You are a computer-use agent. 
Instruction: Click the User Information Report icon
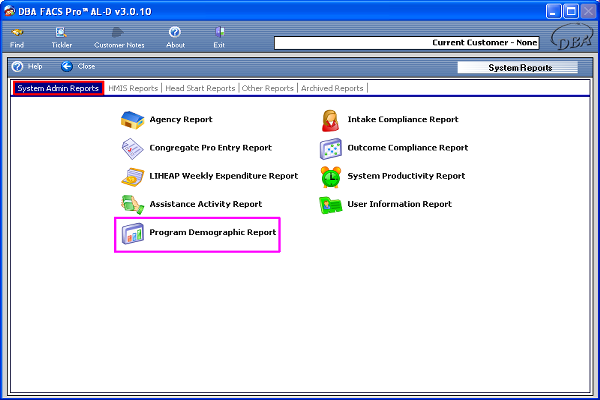click(x=331, y=205)
